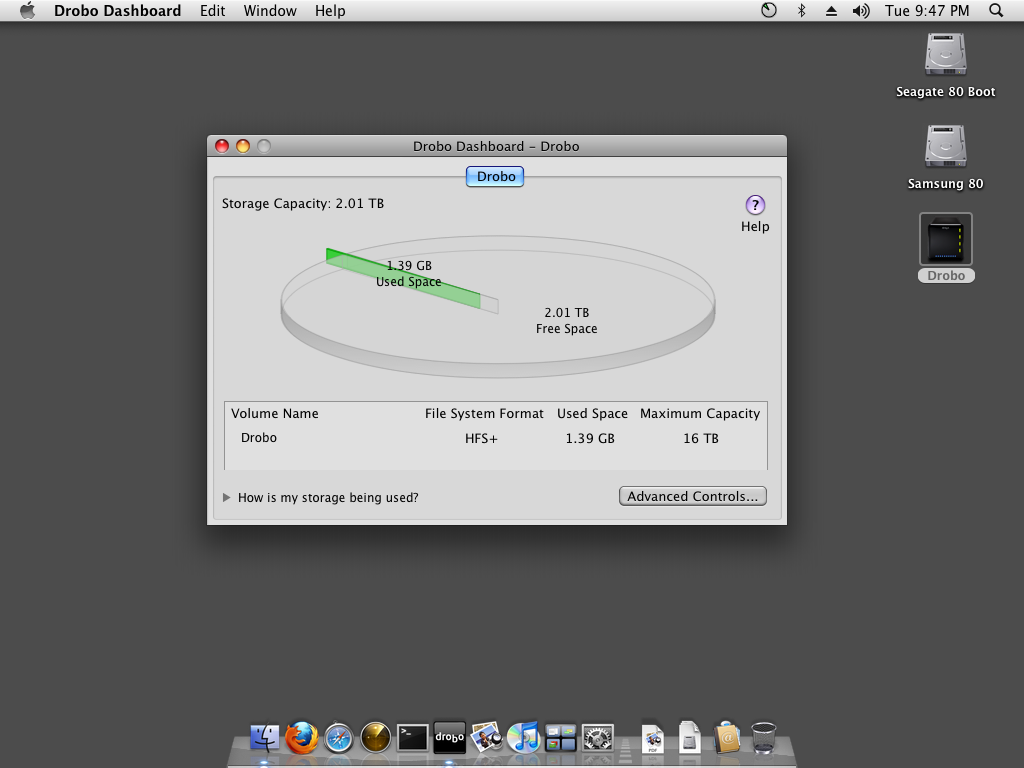Click the 16 TB maximum capacity cell
The width and height of the screenshot is (1024, 768).
pyautogui.click(x=701, y=438)
